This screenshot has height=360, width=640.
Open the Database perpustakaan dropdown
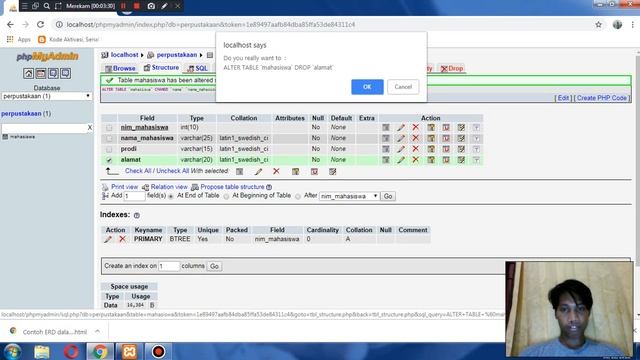click(47, 96)
